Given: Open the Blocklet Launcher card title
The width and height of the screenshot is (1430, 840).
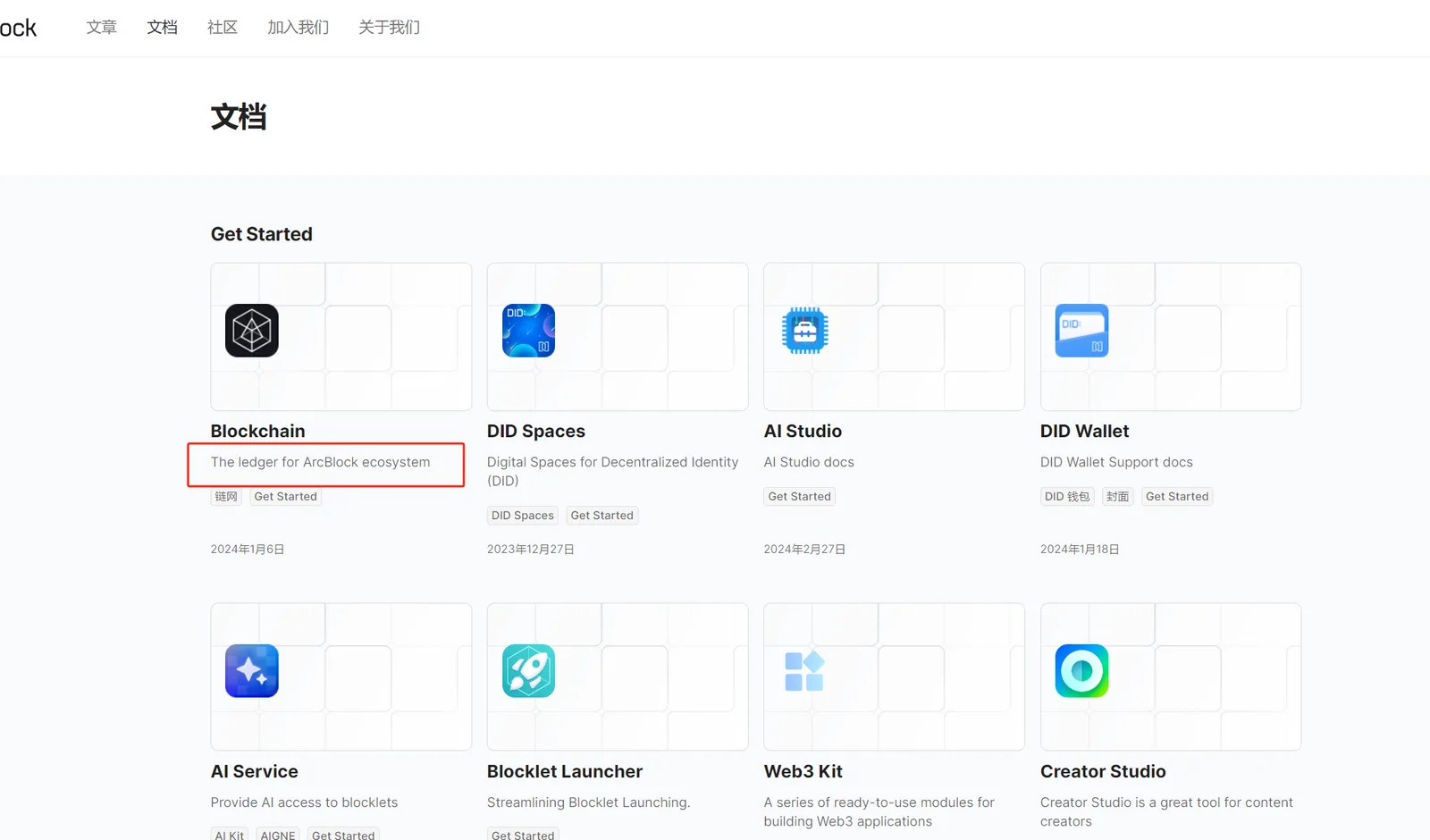Looking at the screenshot, I should tap(565, 771).
